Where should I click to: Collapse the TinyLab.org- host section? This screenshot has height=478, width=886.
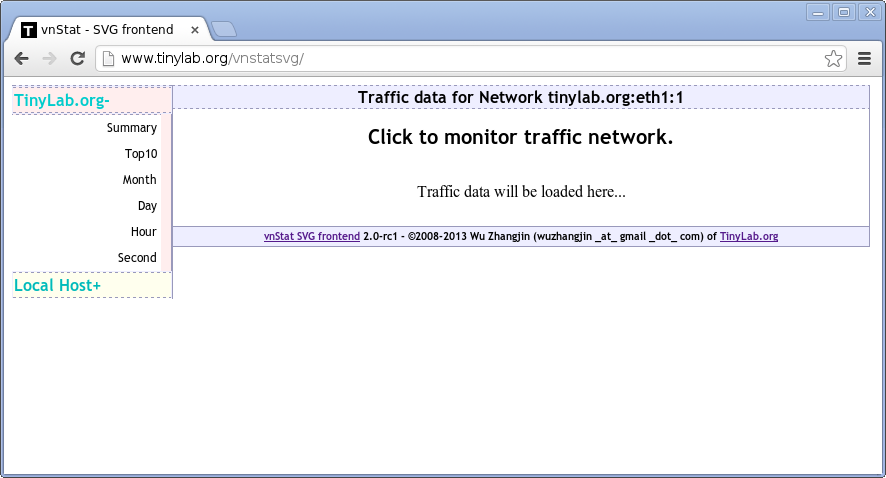click(x=62, y=101)
